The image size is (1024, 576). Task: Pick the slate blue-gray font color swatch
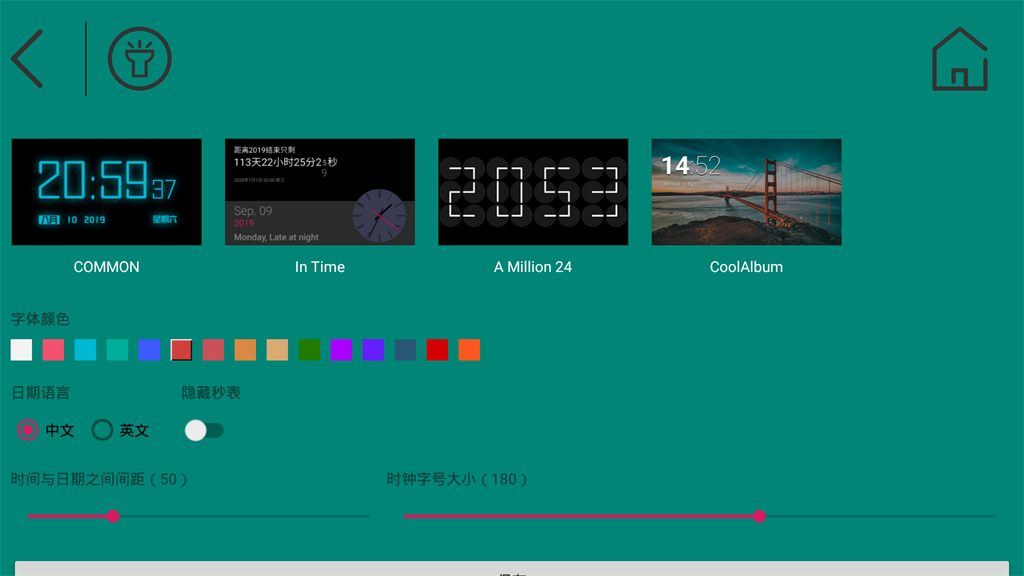coord(406,350)
